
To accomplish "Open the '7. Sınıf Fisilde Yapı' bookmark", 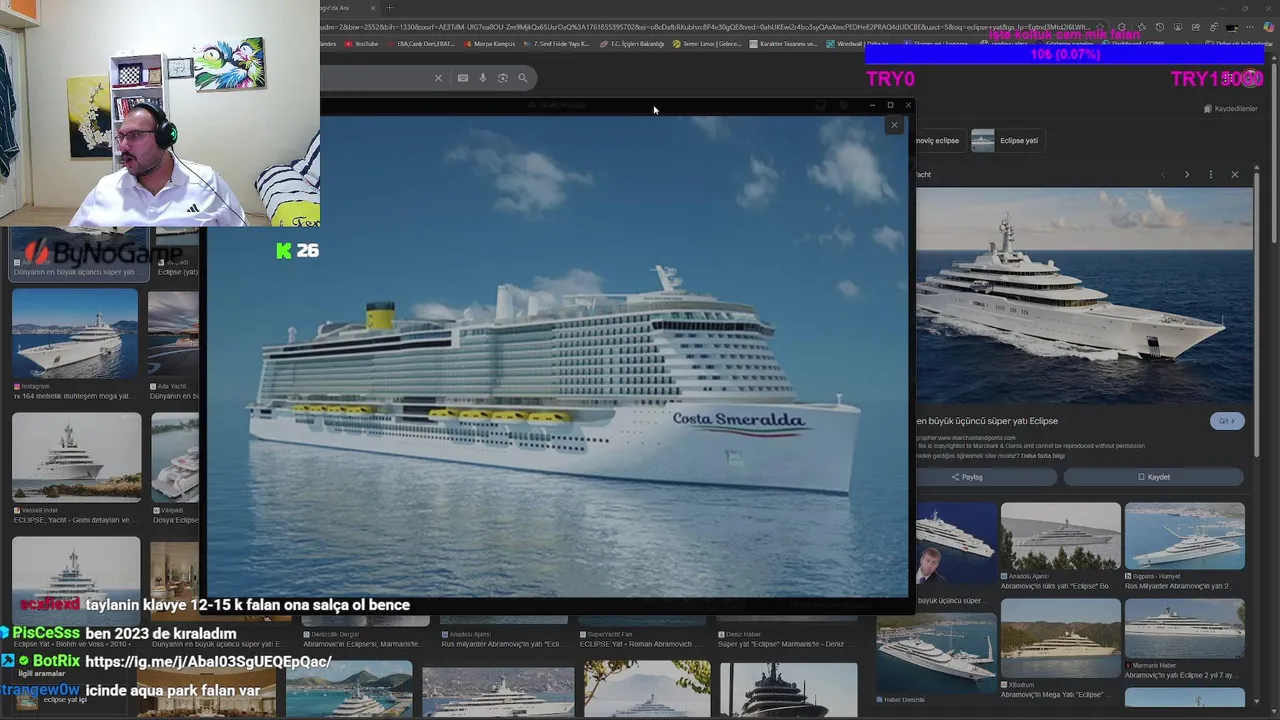I will click(x=557, y=44).
